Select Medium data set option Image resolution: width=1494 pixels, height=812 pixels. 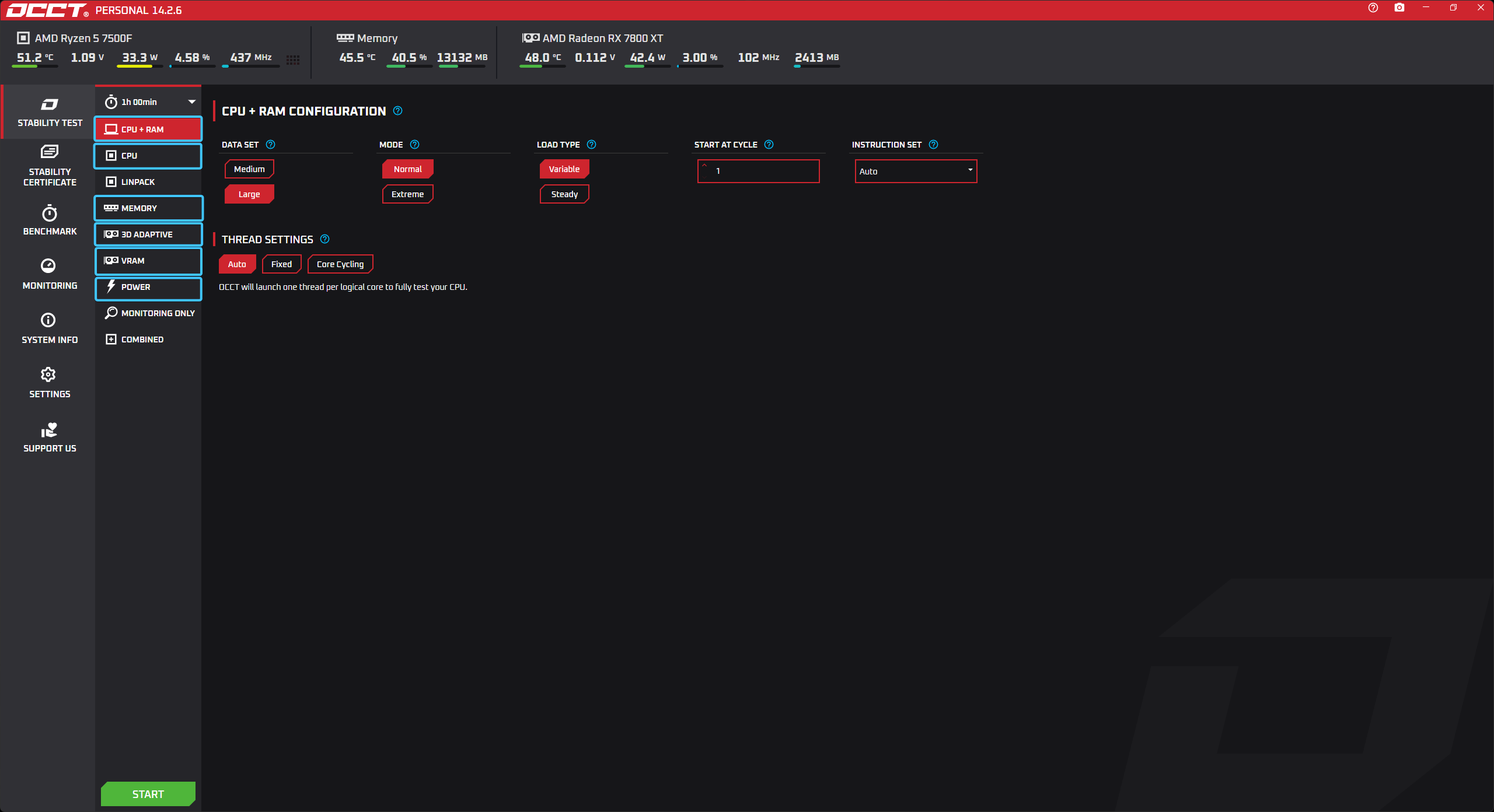pos(249,169)
